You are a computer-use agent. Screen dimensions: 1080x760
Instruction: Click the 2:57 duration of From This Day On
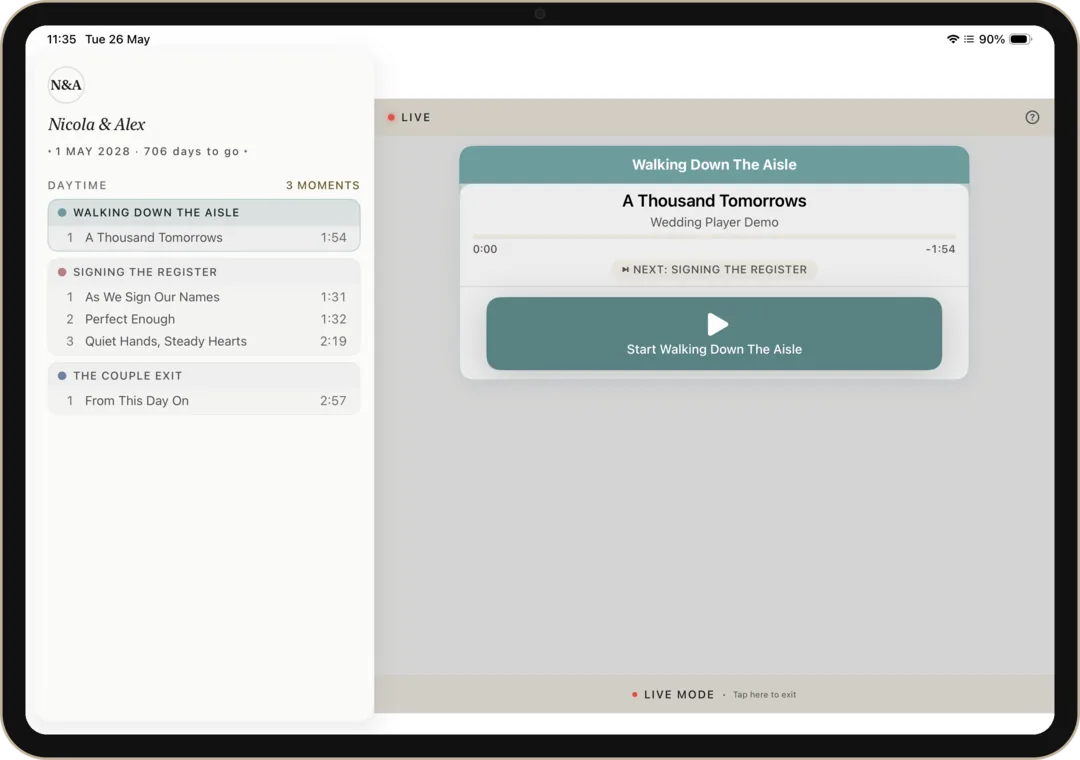pos(333,400)
